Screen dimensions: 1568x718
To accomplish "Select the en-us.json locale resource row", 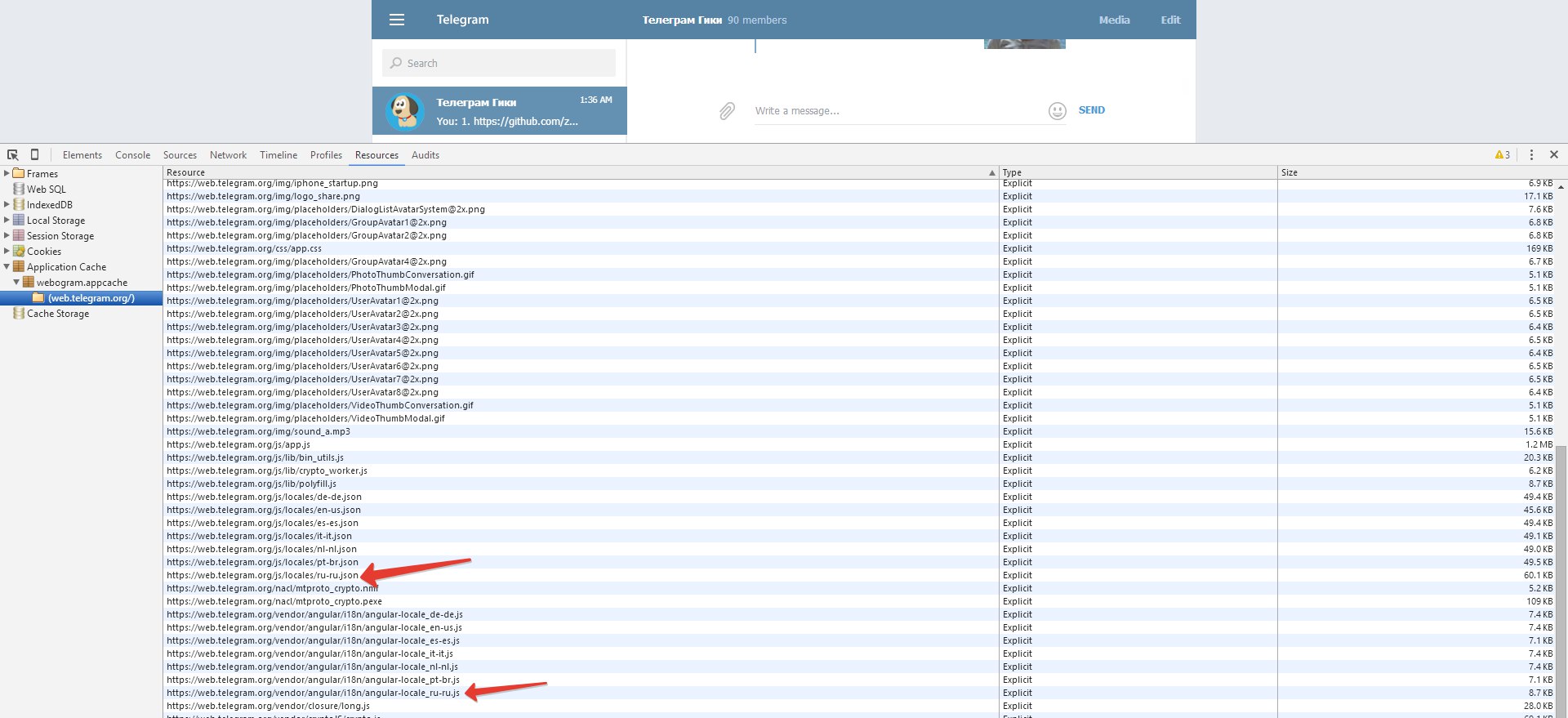I will (859, 510).
